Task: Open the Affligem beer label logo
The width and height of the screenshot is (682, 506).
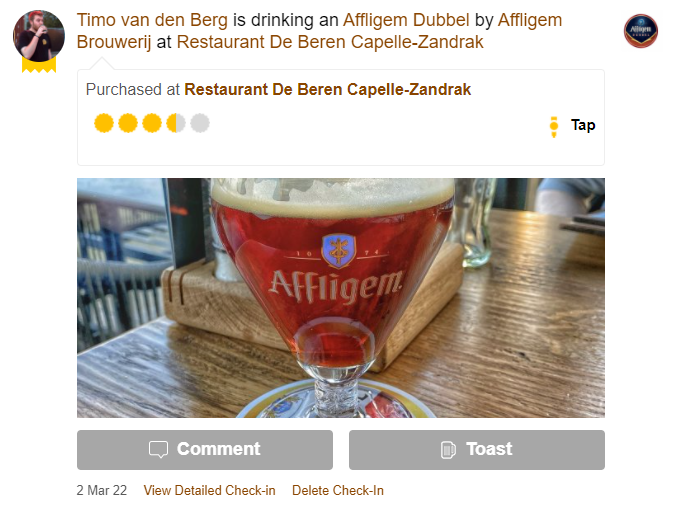Action: 640,31
